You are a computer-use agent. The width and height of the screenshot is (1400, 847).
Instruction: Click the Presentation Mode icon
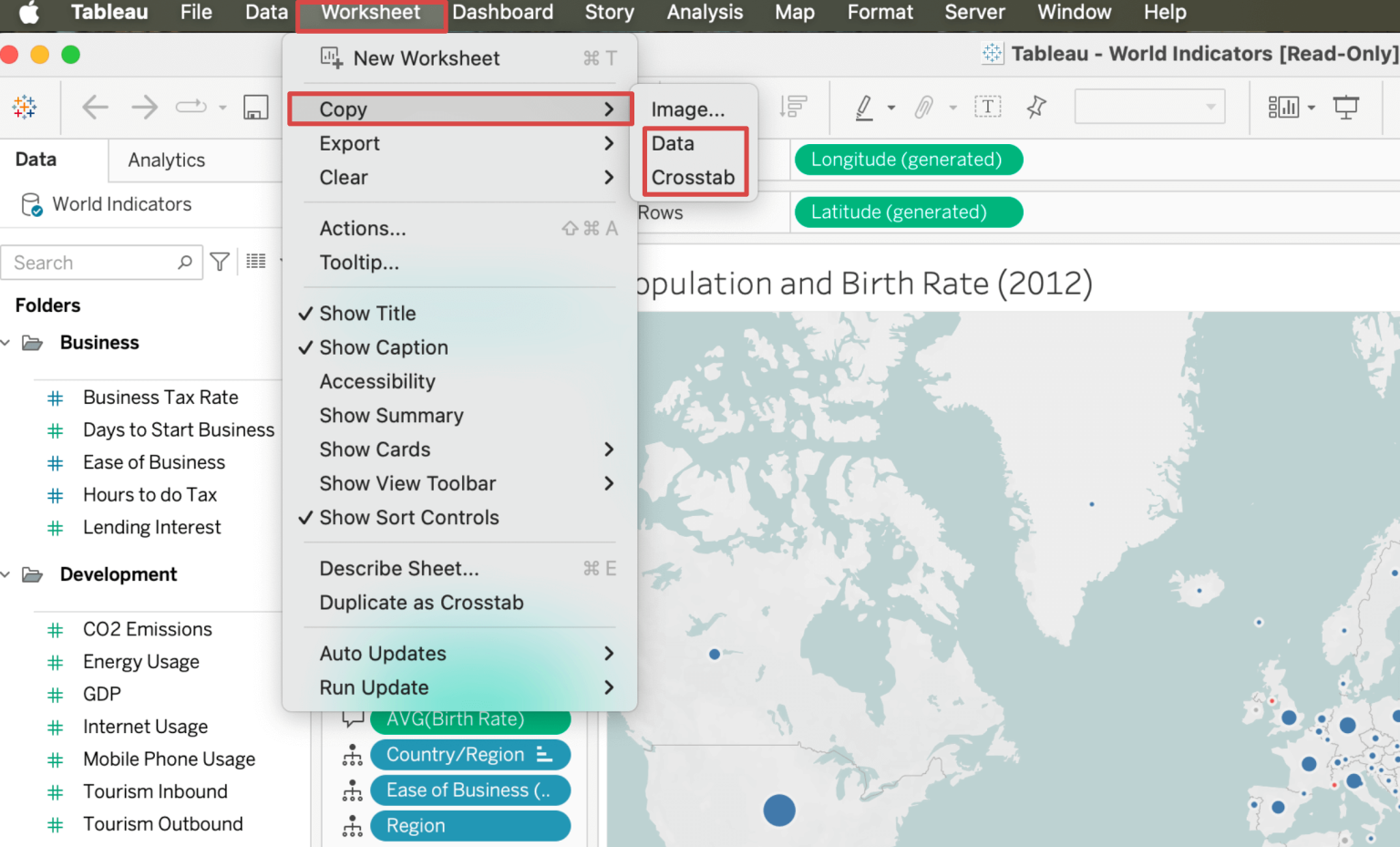coord(1347,107)
